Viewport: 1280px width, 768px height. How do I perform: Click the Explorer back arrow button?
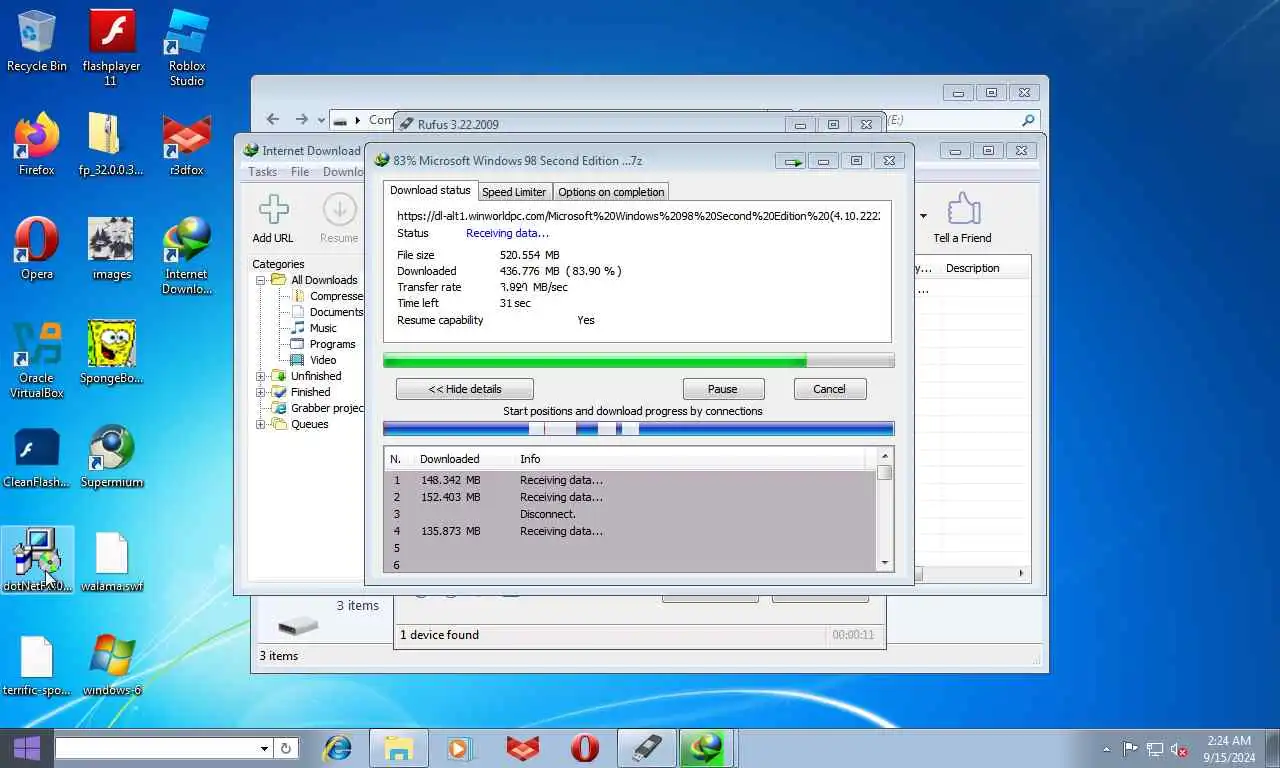(273, 119)
